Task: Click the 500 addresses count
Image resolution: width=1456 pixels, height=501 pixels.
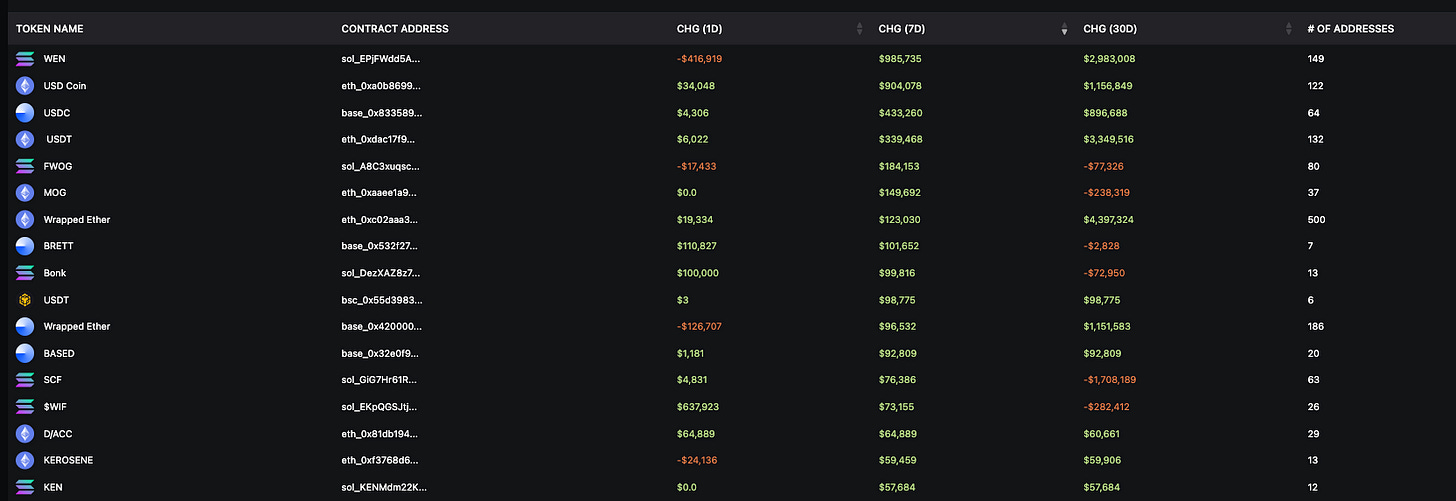Action: coord(1316,220)
